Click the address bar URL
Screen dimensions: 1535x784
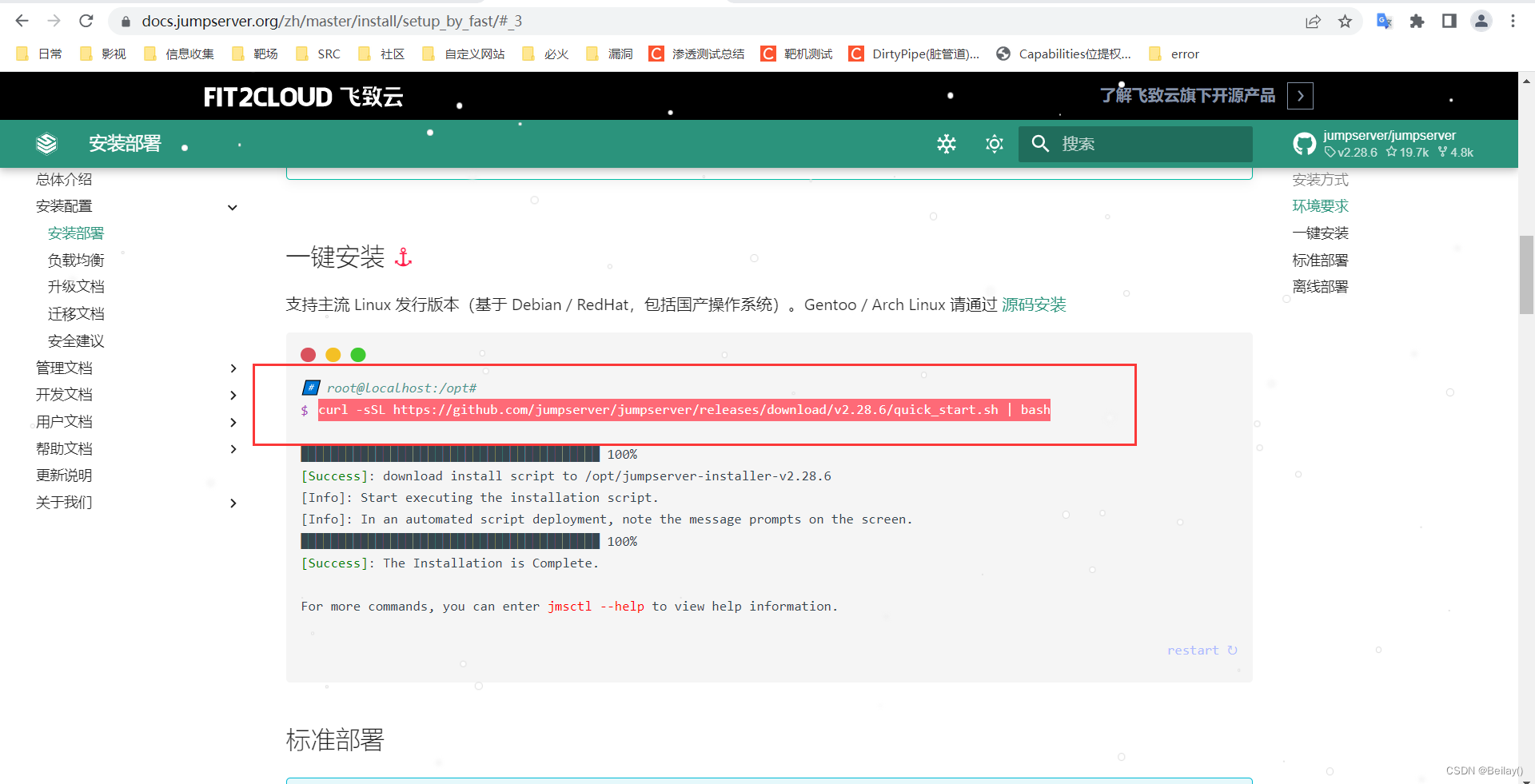[332, 22]
